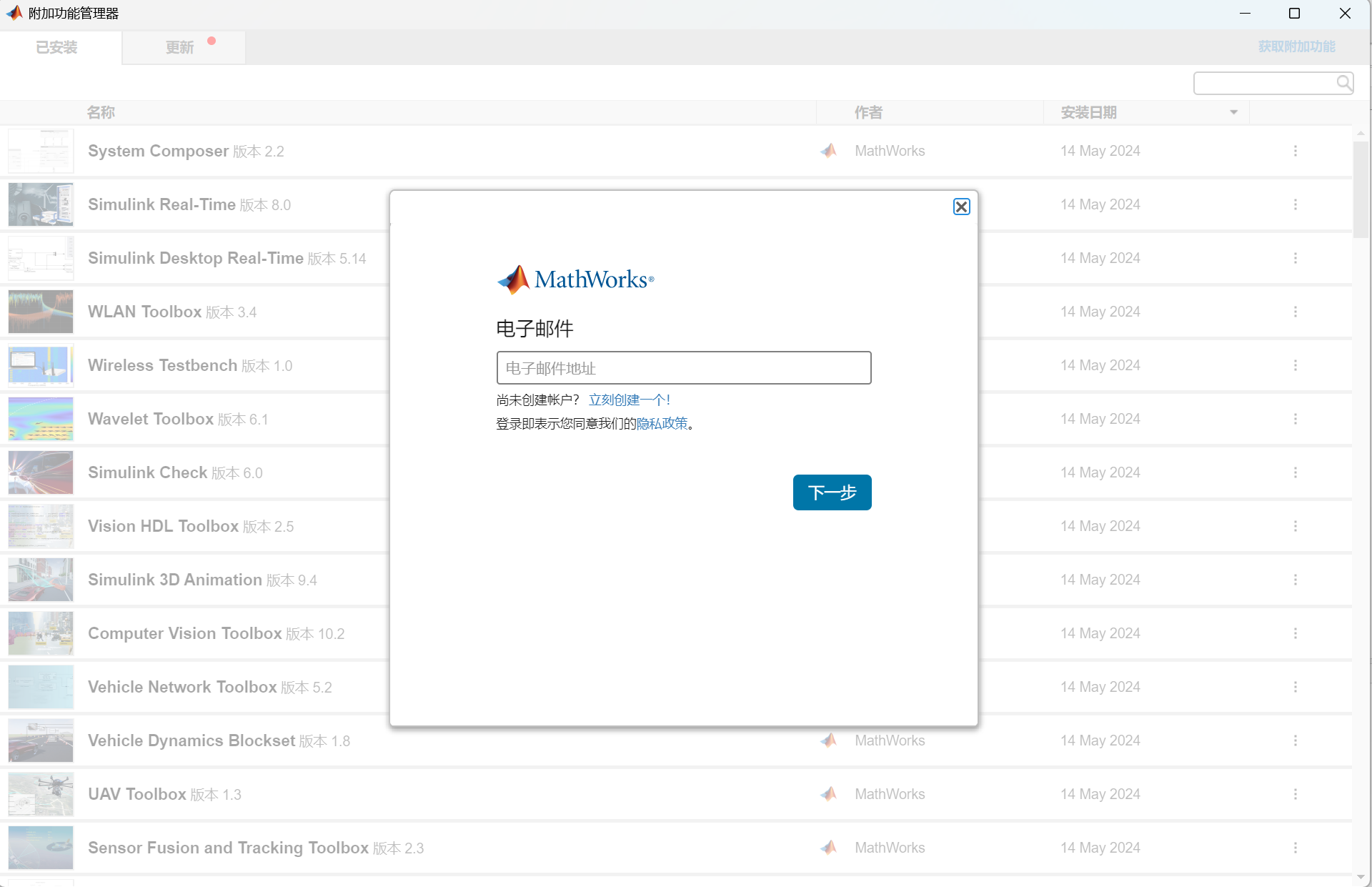The image size is (1372, 887).
Task: Click the search magnifier icon
Action: (1343, 83)
